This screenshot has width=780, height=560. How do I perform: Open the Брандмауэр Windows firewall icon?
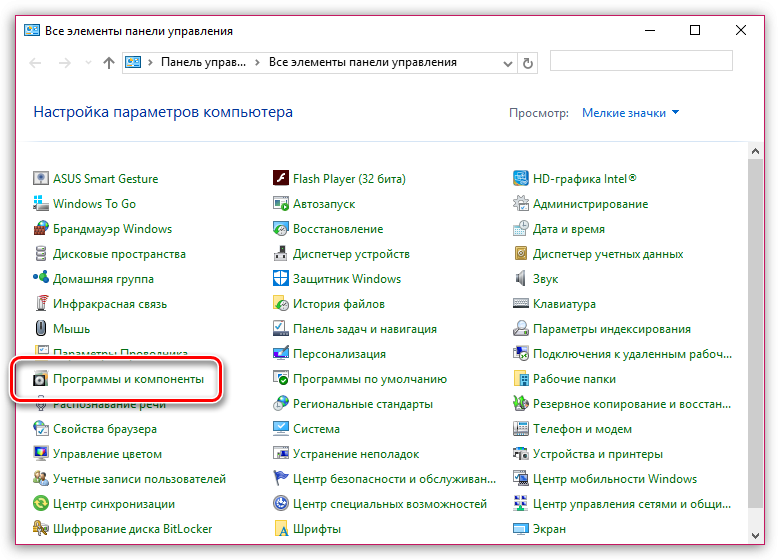(41, 228)
